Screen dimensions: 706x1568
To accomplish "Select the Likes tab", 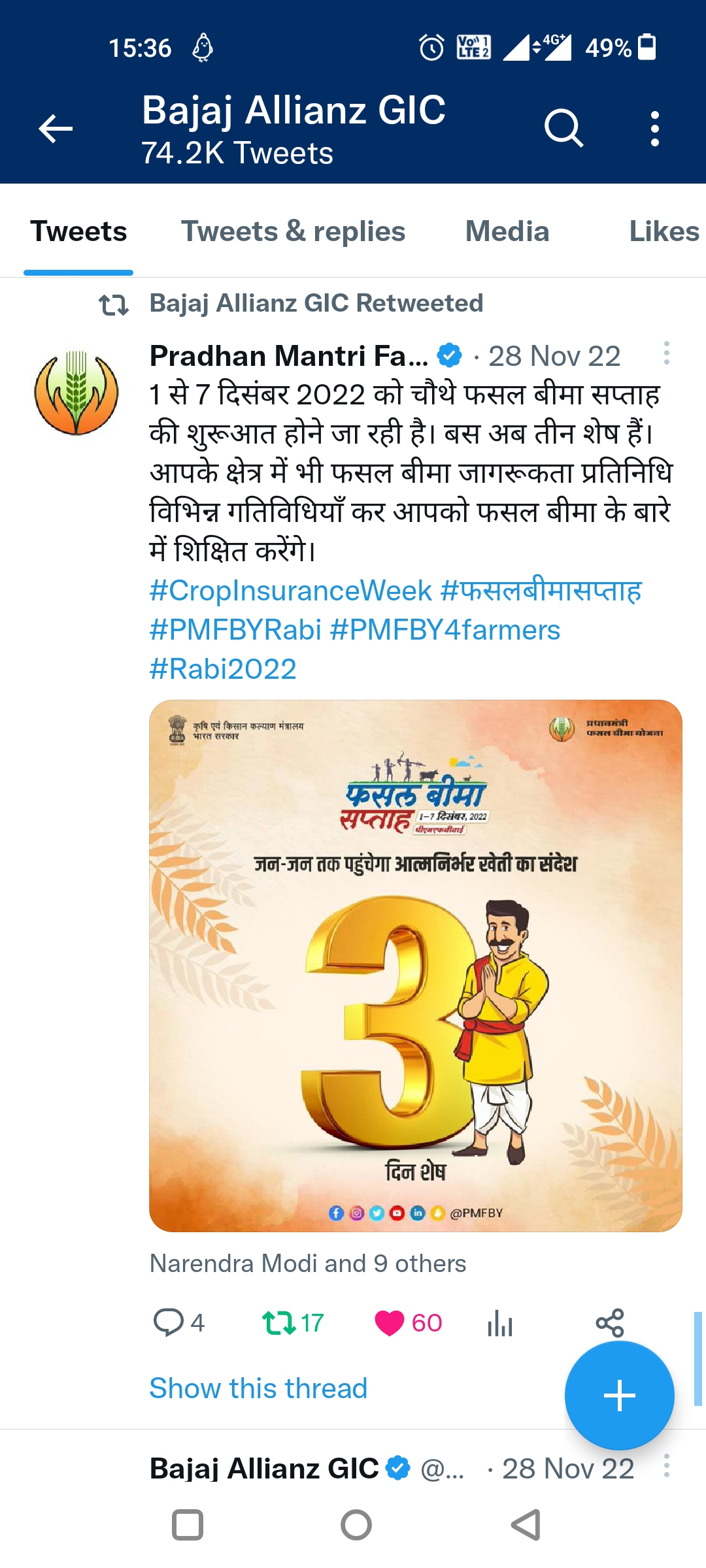I will (x=664, y=231).
